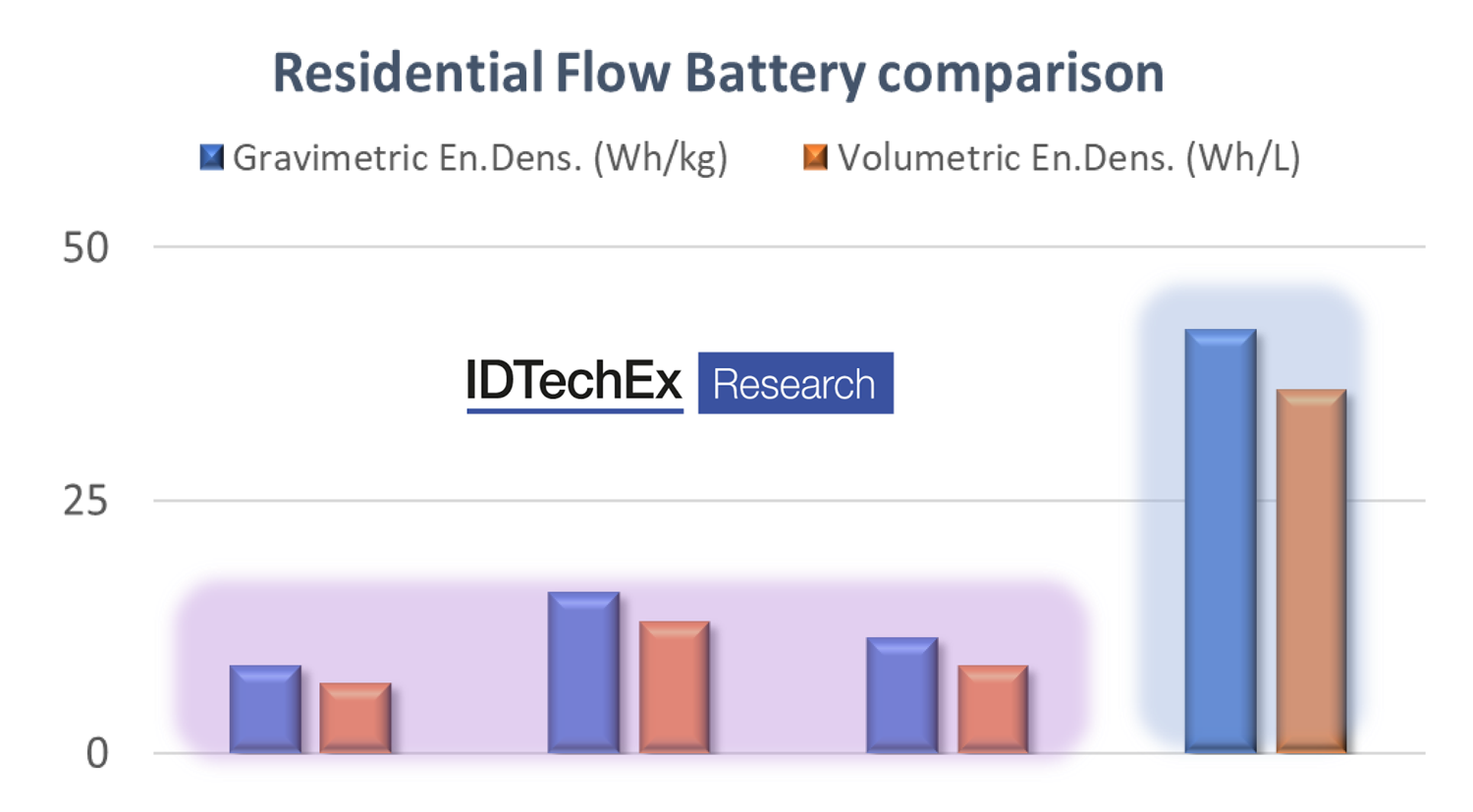Select the first group's orange volumetric bar
Screen dimensions: 1473x812
pyautogui.click(x=355, y=719)
